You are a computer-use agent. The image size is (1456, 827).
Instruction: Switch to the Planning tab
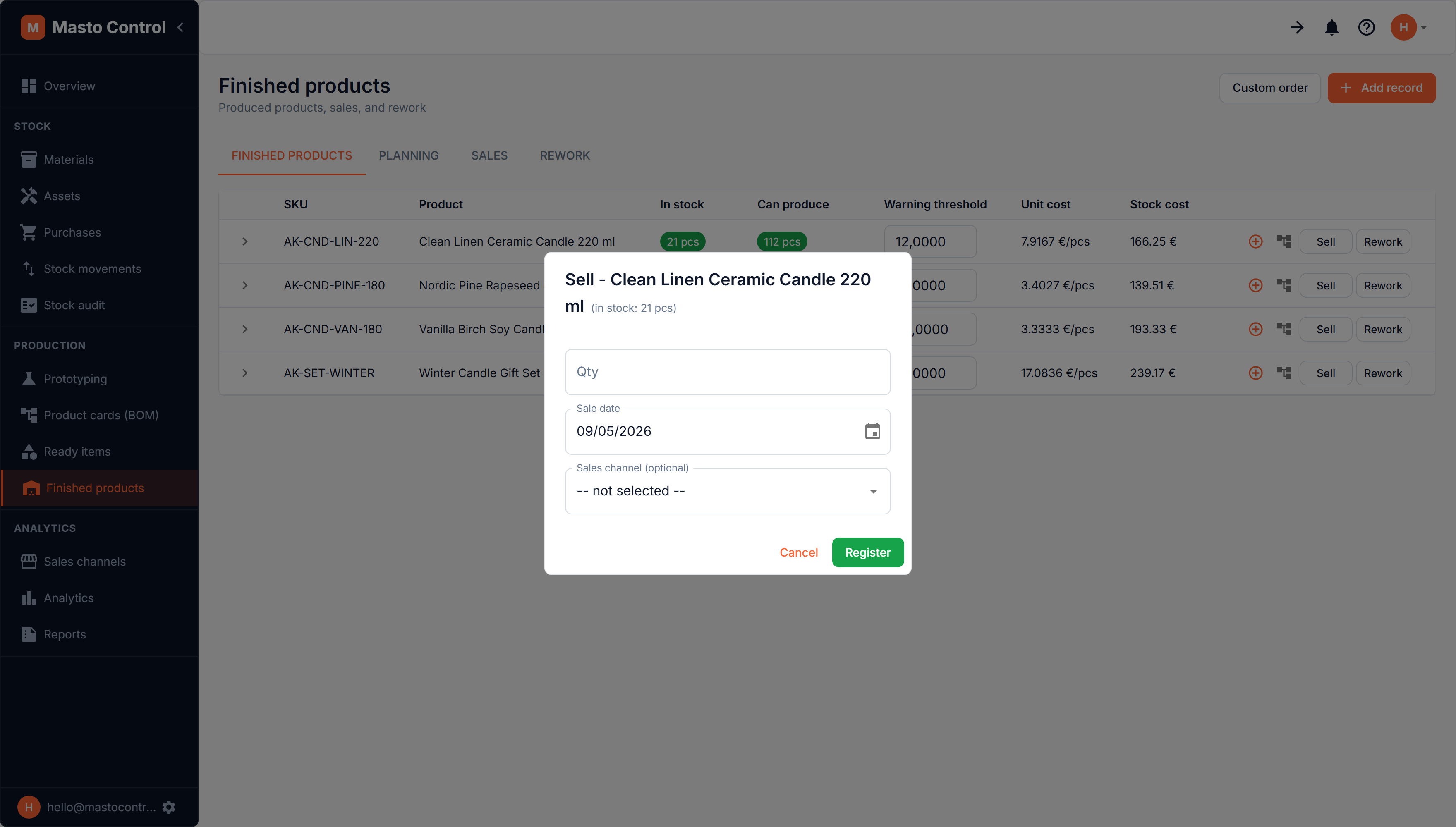408,155
